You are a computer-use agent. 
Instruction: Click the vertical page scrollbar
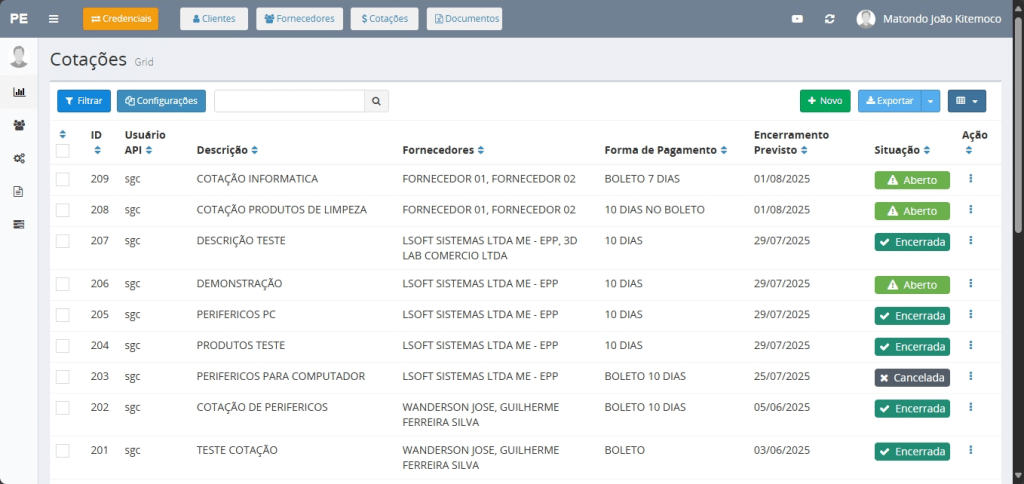(1019, 124)
